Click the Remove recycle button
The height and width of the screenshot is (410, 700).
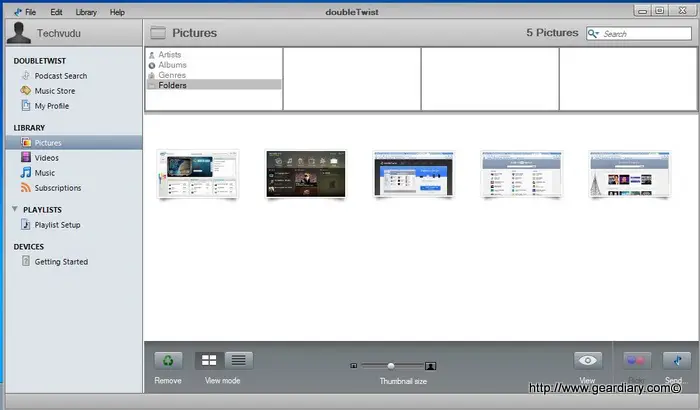168,360
